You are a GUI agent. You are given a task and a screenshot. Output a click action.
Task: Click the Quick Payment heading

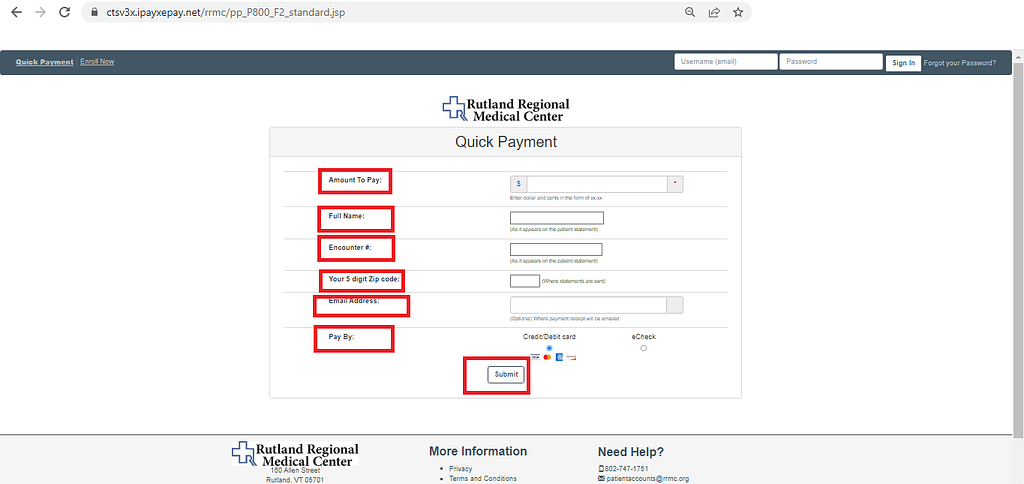point(505,142)
